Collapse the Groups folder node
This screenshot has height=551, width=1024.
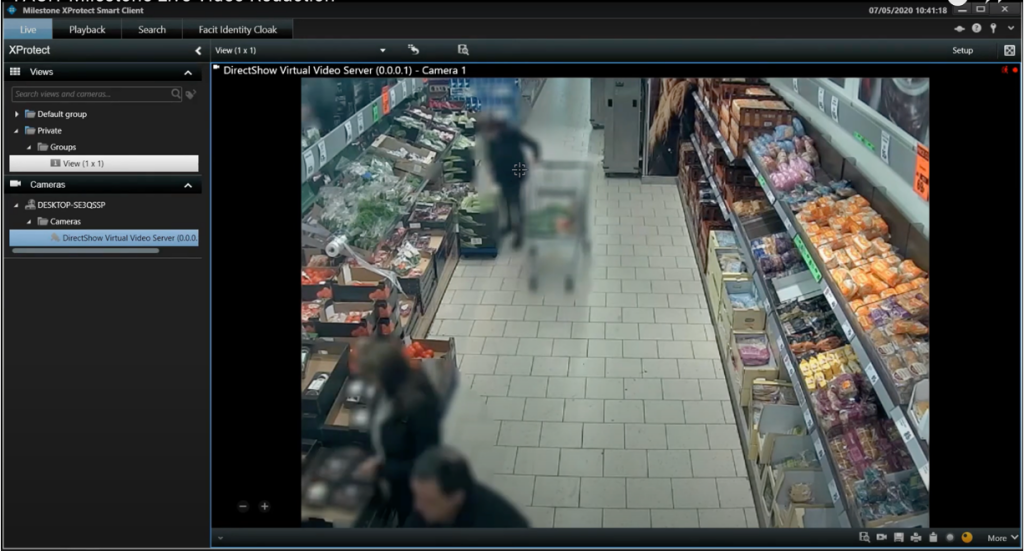[29, 148]
